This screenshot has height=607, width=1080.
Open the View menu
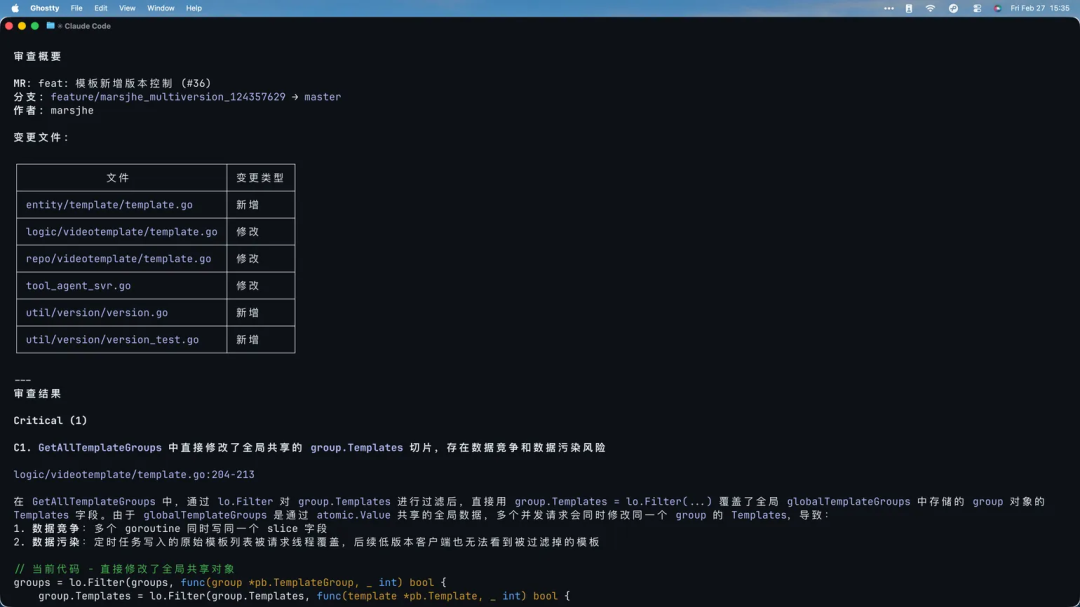click(127, 8)
